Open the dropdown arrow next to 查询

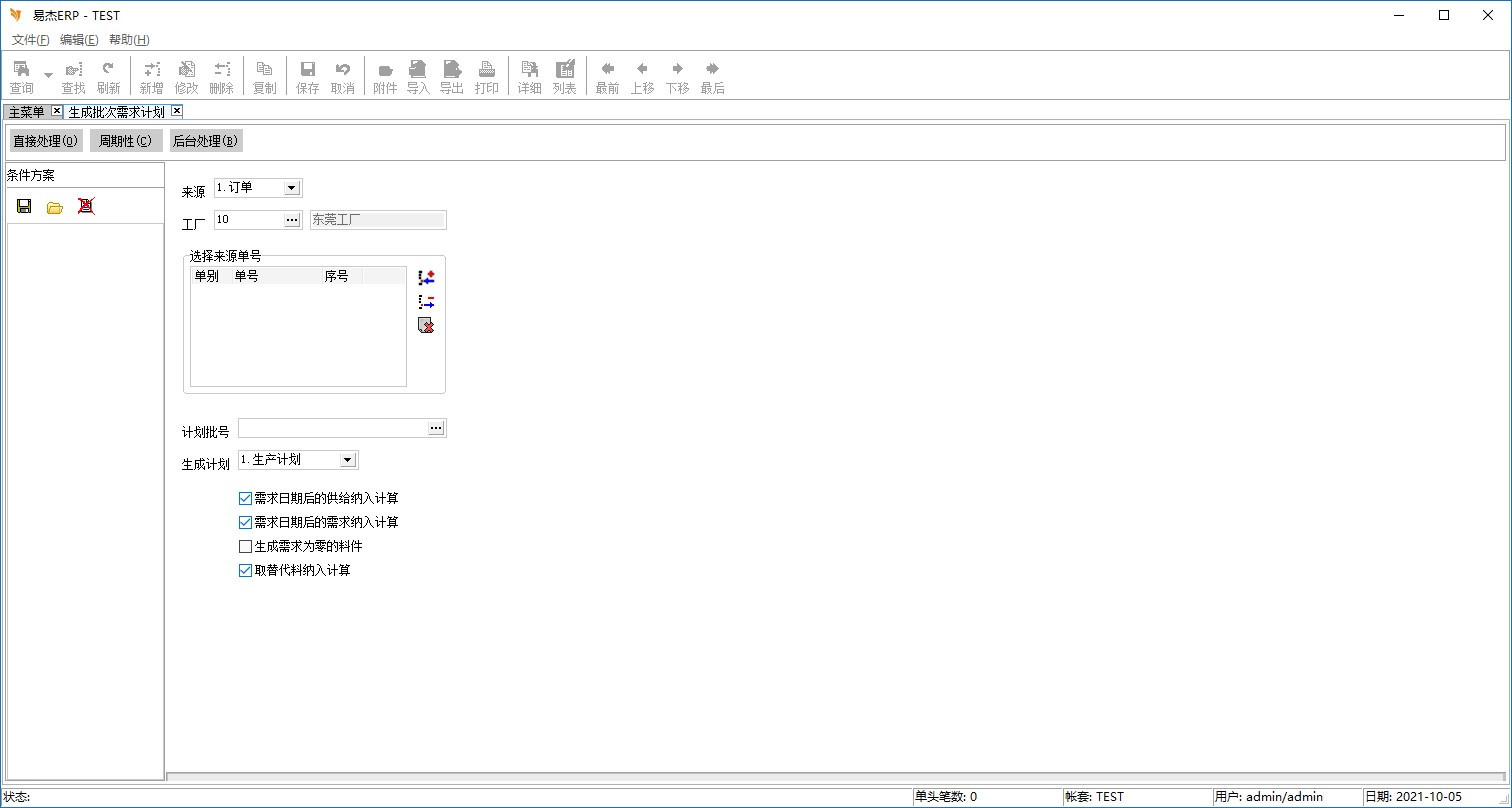[48, 76]
